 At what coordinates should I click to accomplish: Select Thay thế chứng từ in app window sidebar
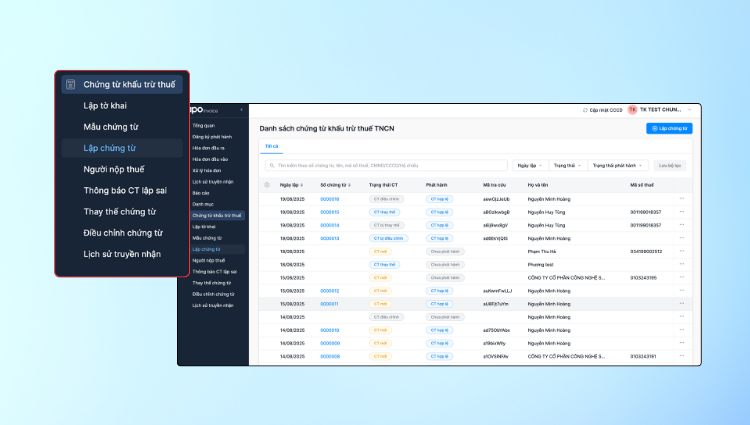click(211, 283)
